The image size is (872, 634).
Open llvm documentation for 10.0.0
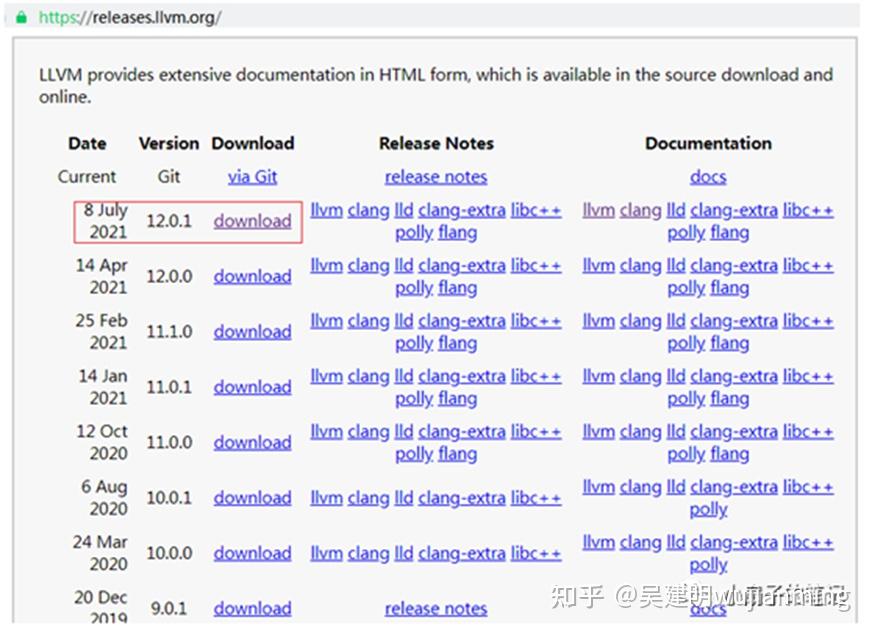click(x=598, y=542)
